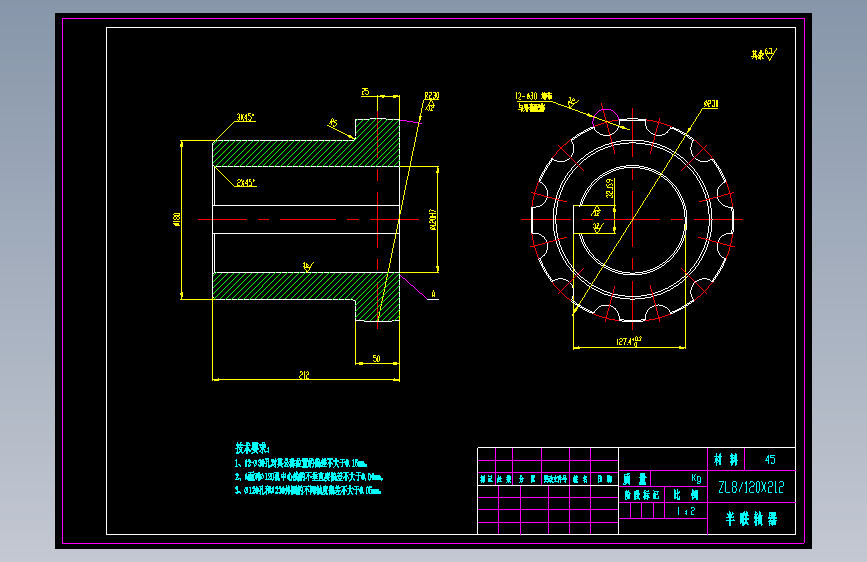Select the "材料" material label cell
This screenshot has width=867, height=562.
(x=726, y=460)
